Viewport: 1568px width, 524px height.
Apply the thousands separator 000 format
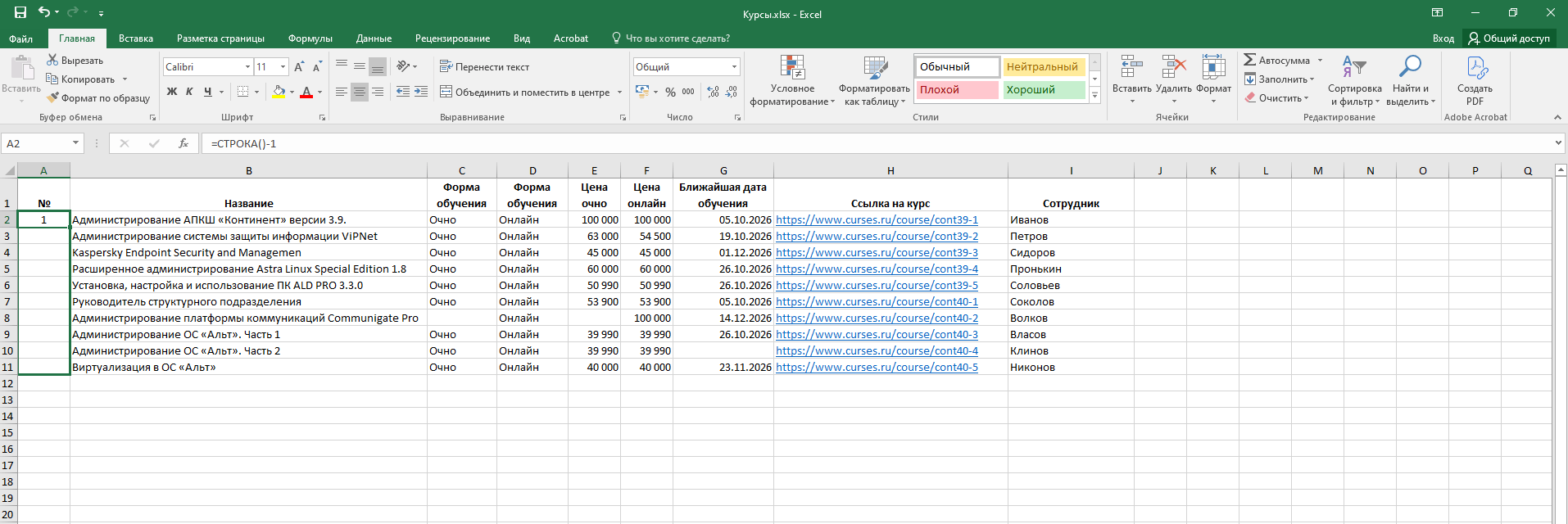click(688, 92)
